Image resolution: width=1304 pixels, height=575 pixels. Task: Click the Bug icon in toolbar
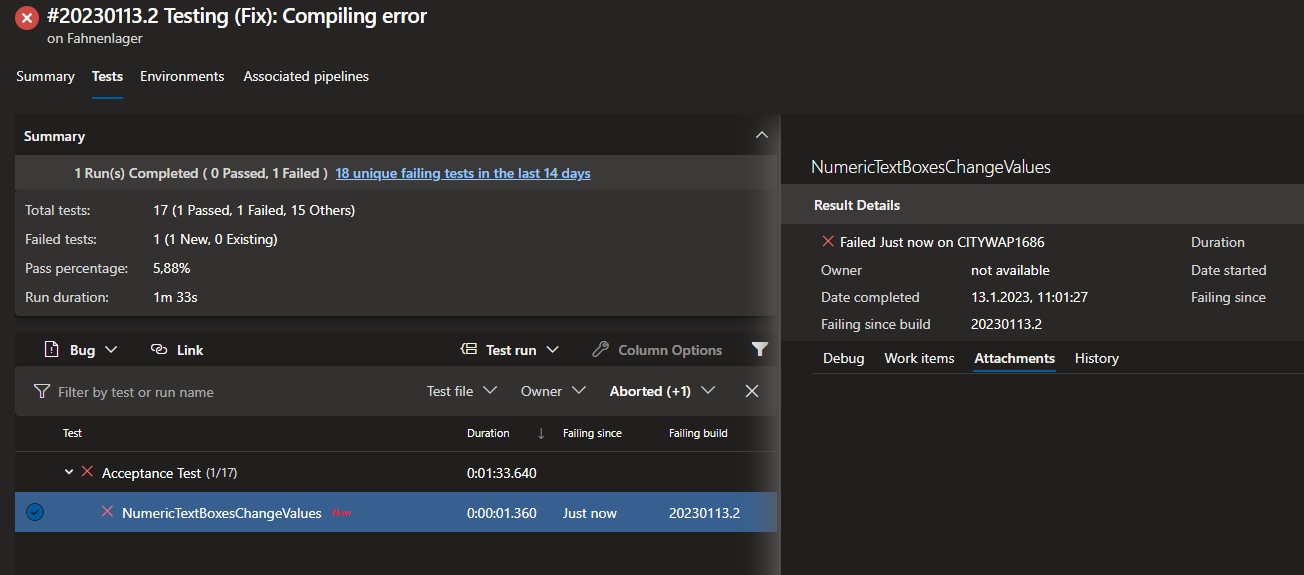51,350
